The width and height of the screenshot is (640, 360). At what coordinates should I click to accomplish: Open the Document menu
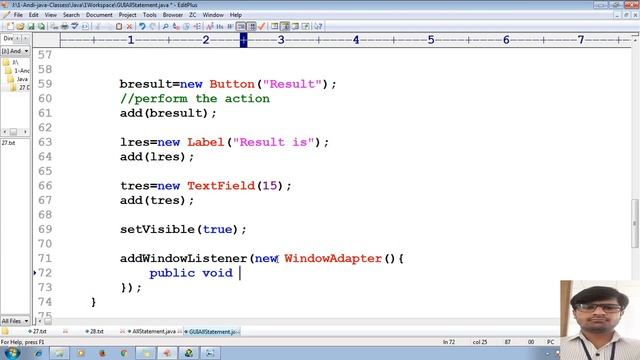coord(99,15)
